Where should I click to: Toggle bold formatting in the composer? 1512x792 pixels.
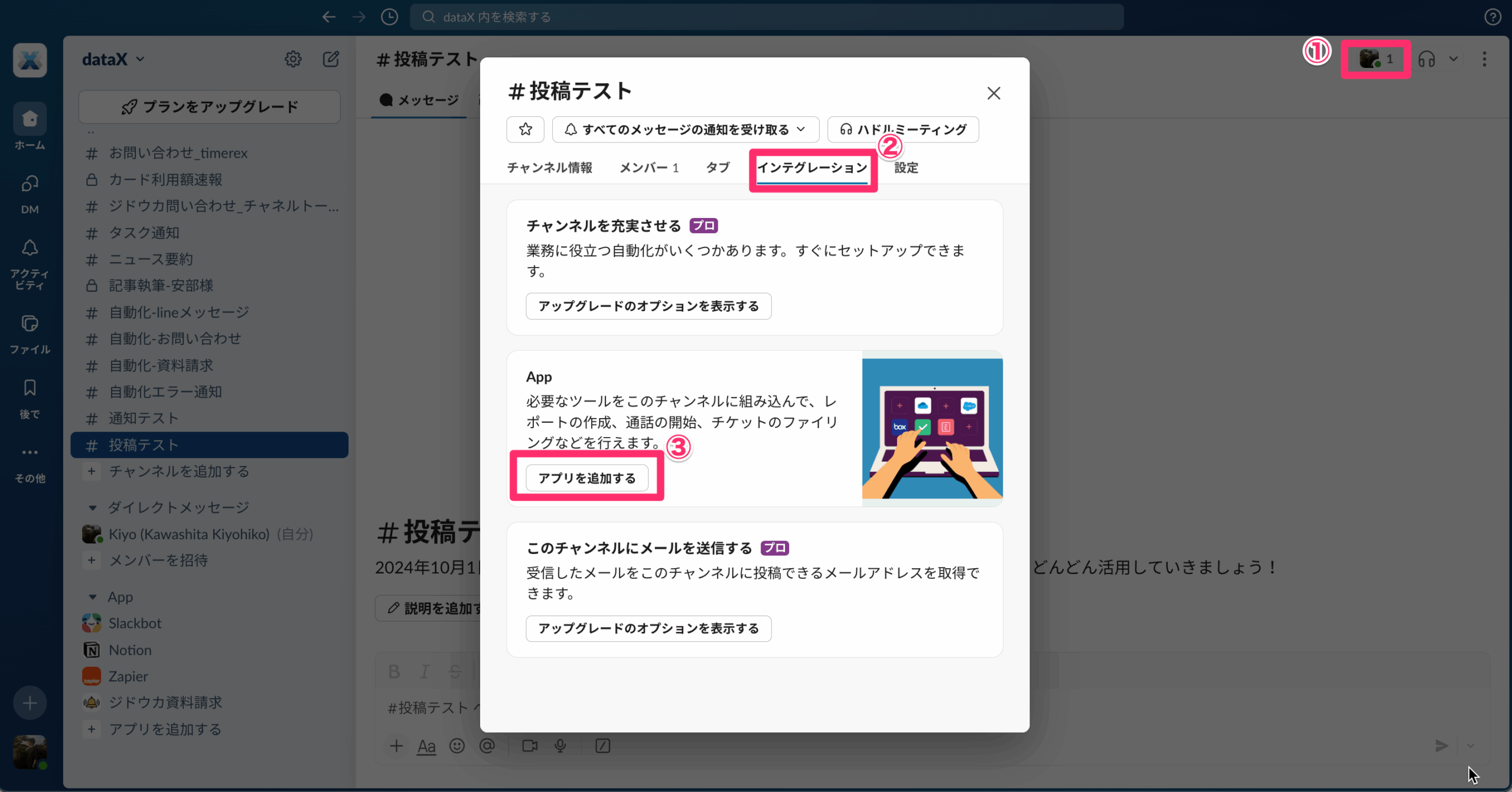[394, 672]
